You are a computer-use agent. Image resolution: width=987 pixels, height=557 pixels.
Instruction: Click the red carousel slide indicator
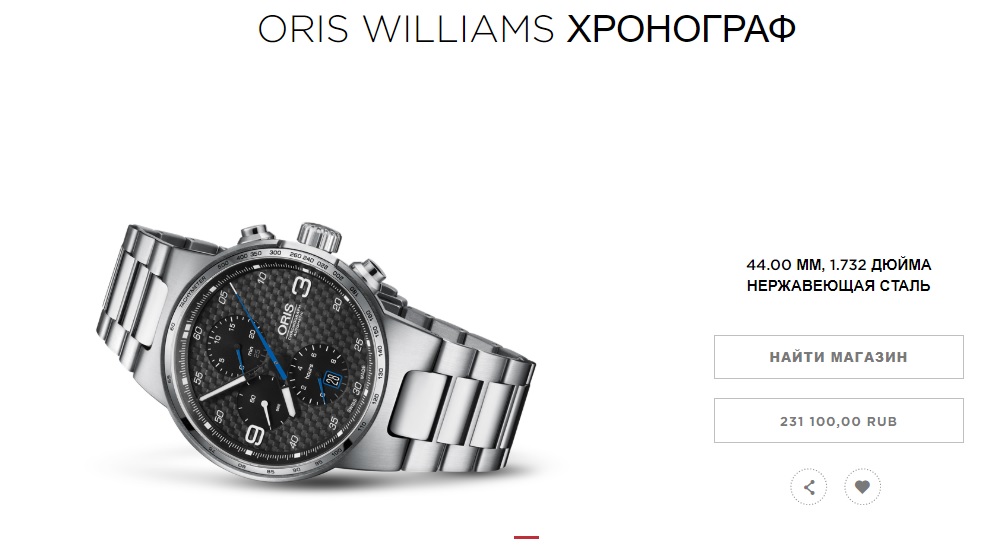tap(526, 537)
